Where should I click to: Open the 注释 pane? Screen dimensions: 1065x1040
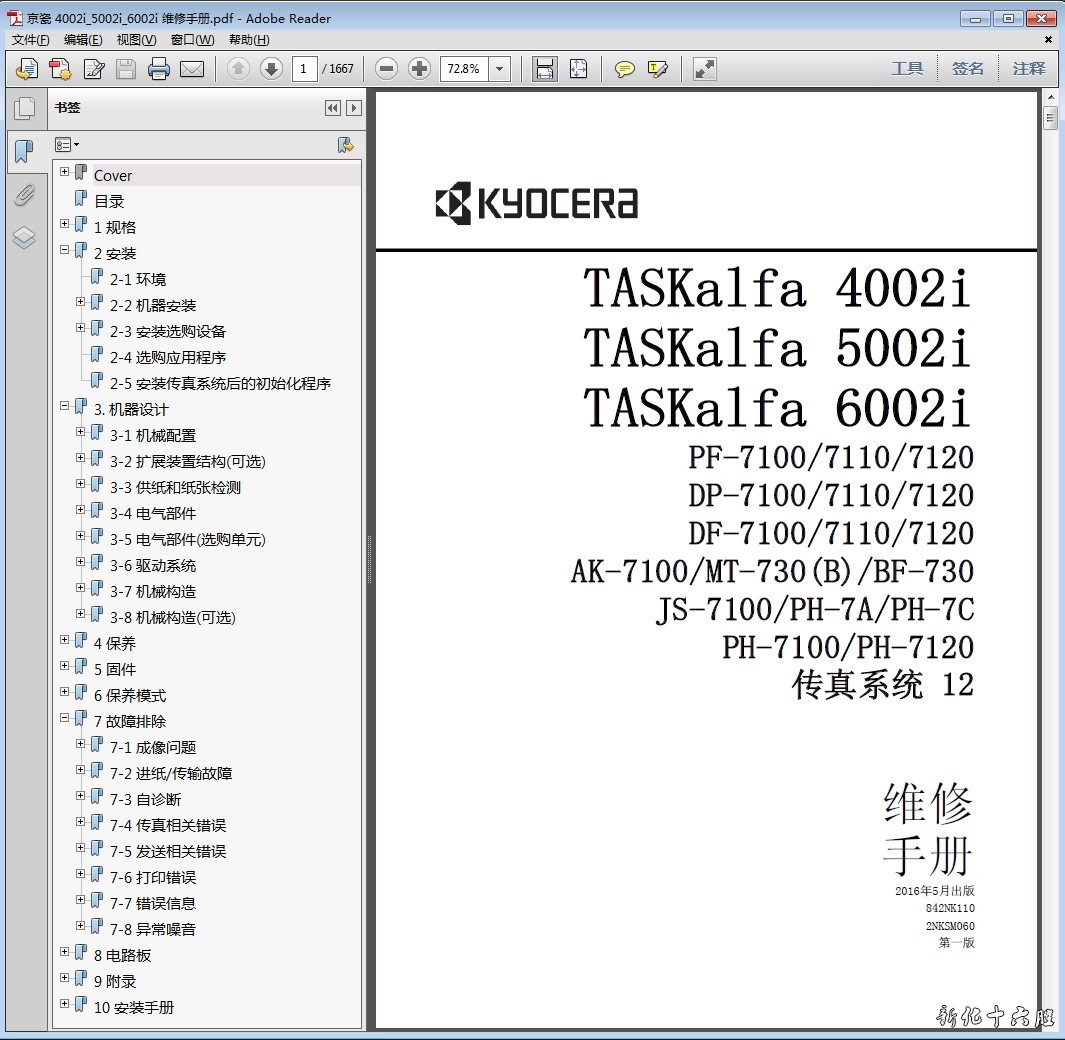pyautogui.click(x=1028, y=69)
